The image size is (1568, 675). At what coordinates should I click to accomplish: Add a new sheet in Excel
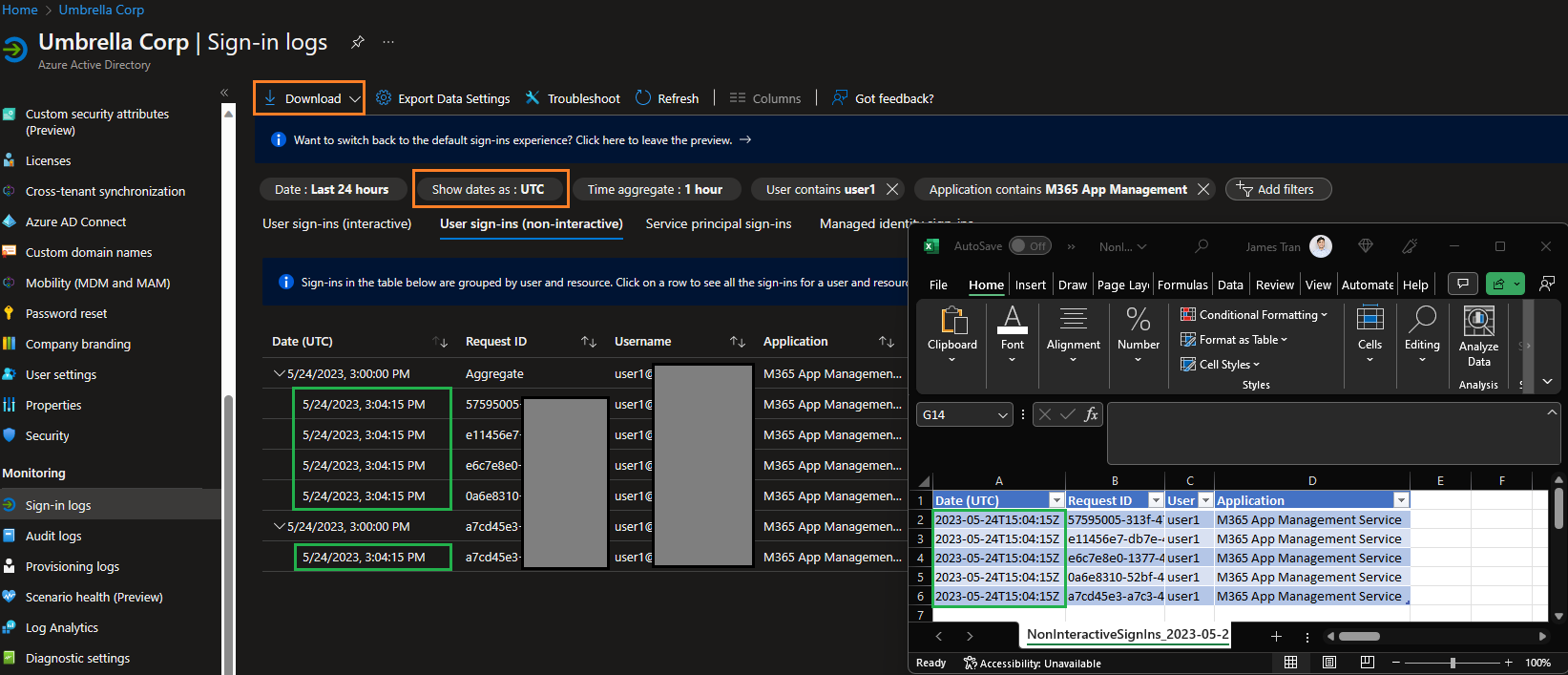[1276, 636]
